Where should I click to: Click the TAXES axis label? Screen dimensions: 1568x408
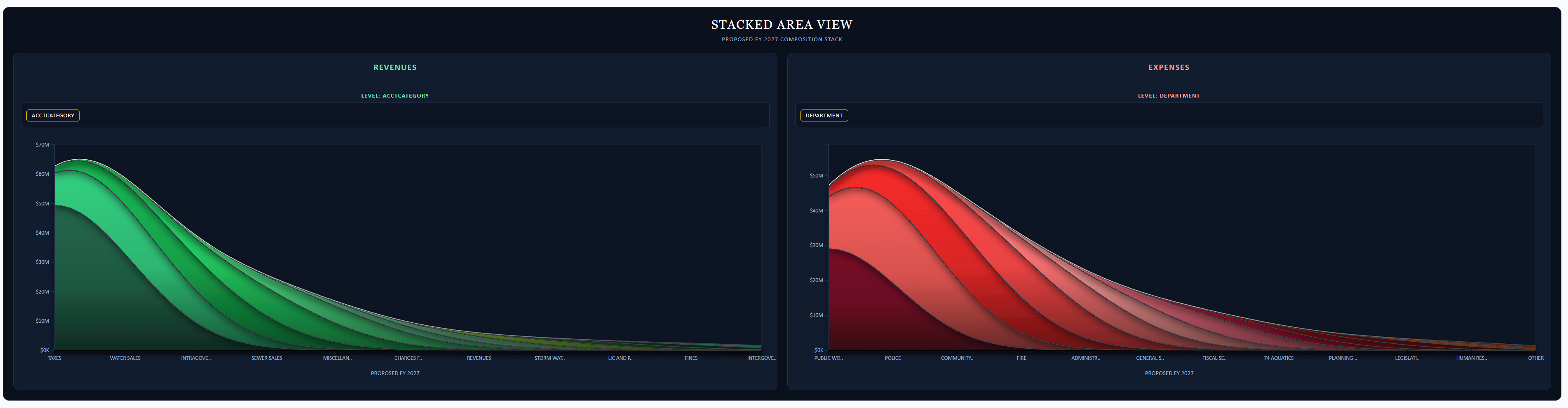point(55,358)
